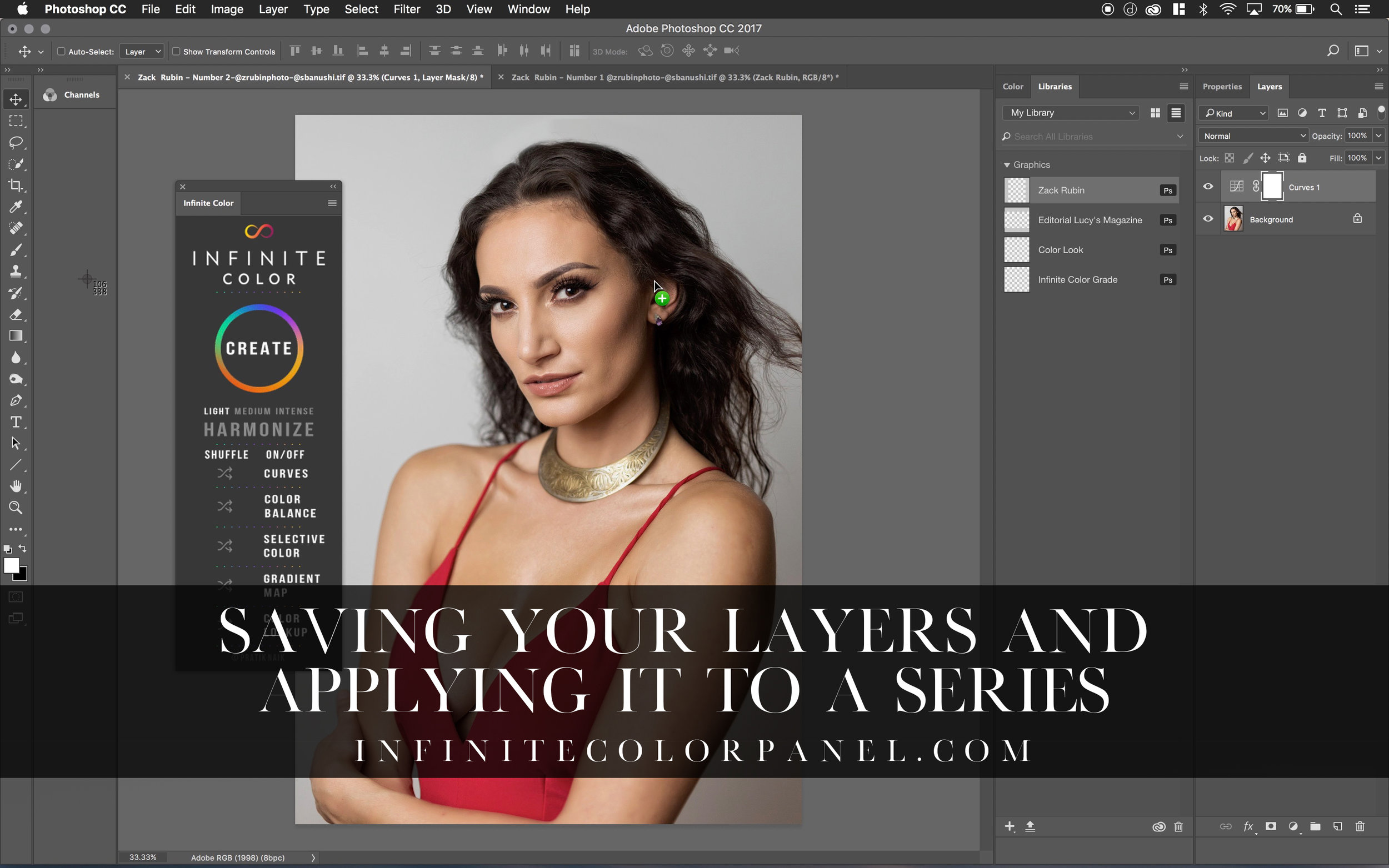Toggle Lock image pixels brush icon
The width and height of the screenshot is (1389, 868).
(x=1248, y=158)
